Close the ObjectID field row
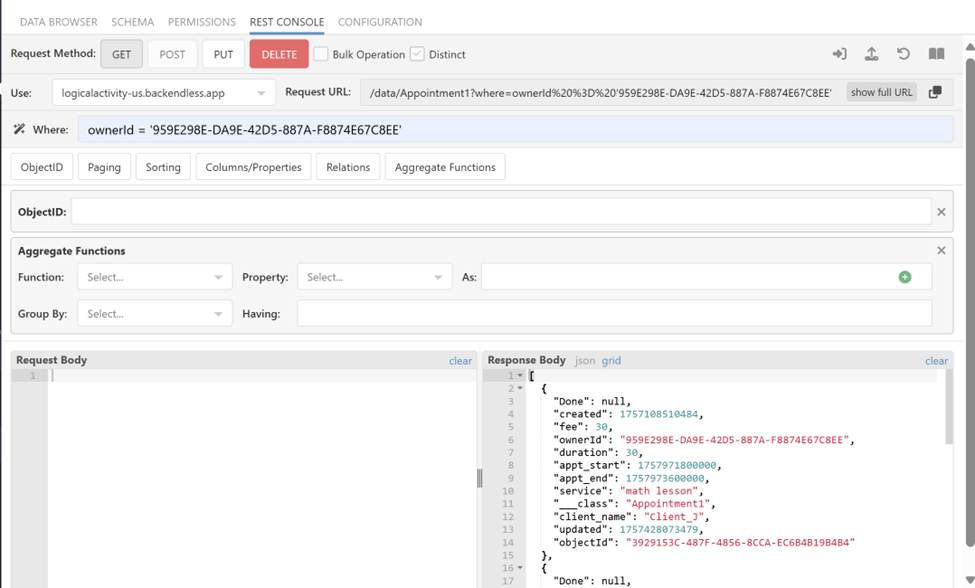Image resolution: width=975 pixels, height=588 pixels. [x=941, y=212]
